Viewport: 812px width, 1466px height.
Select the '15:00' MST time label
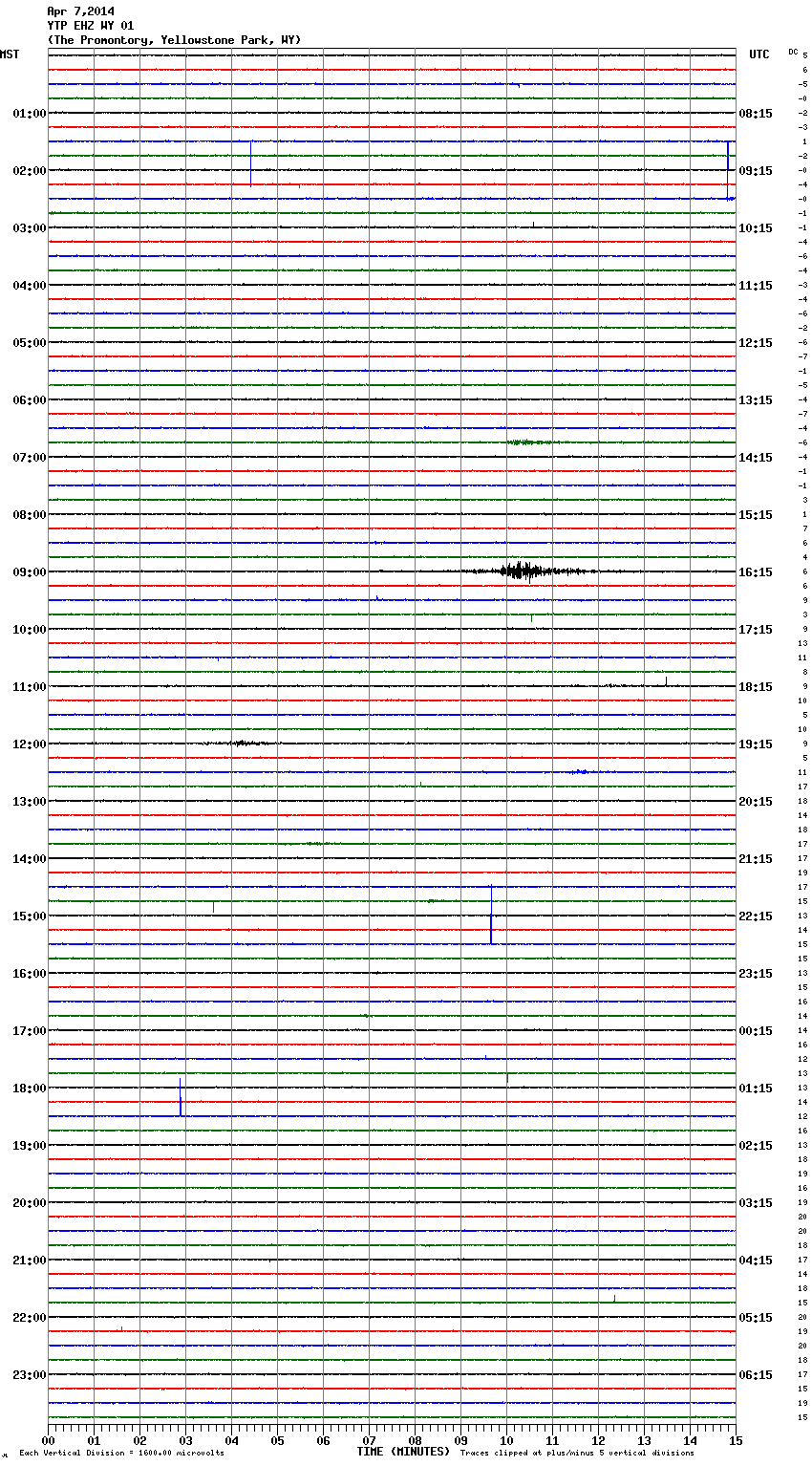[x=29, y=916]
